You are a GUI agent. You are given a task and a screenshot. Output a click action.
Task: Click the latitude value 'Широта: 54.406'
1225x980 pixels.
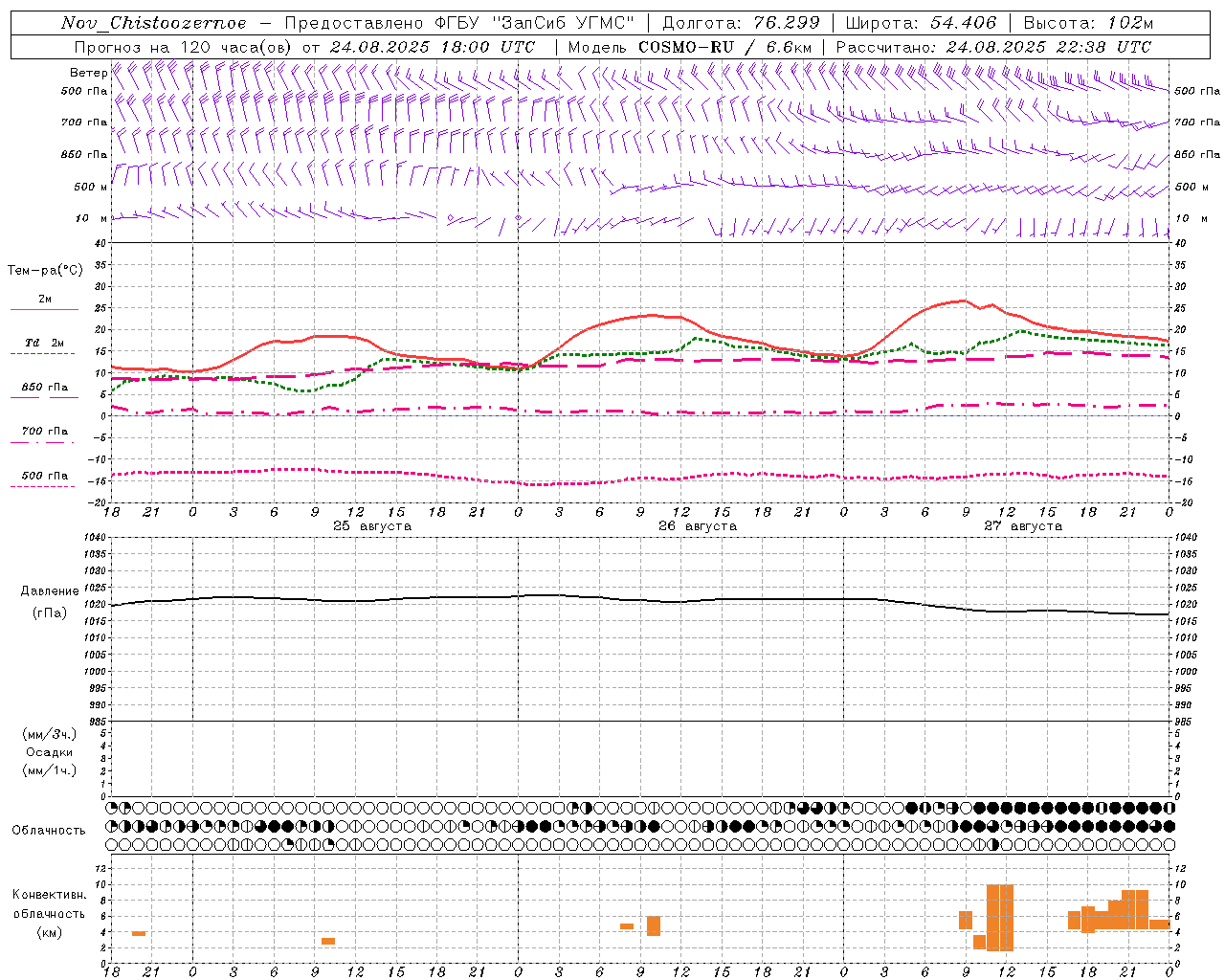point(921,23)
